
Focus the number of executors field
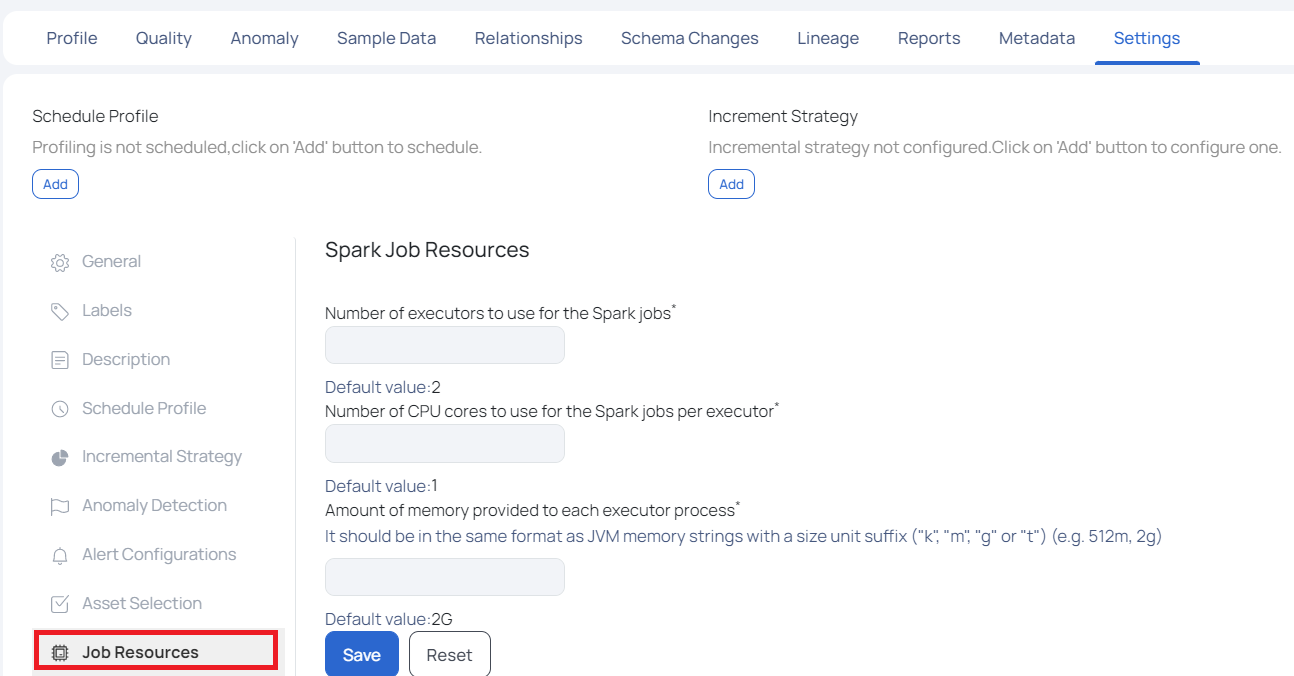tap(445, 345)
